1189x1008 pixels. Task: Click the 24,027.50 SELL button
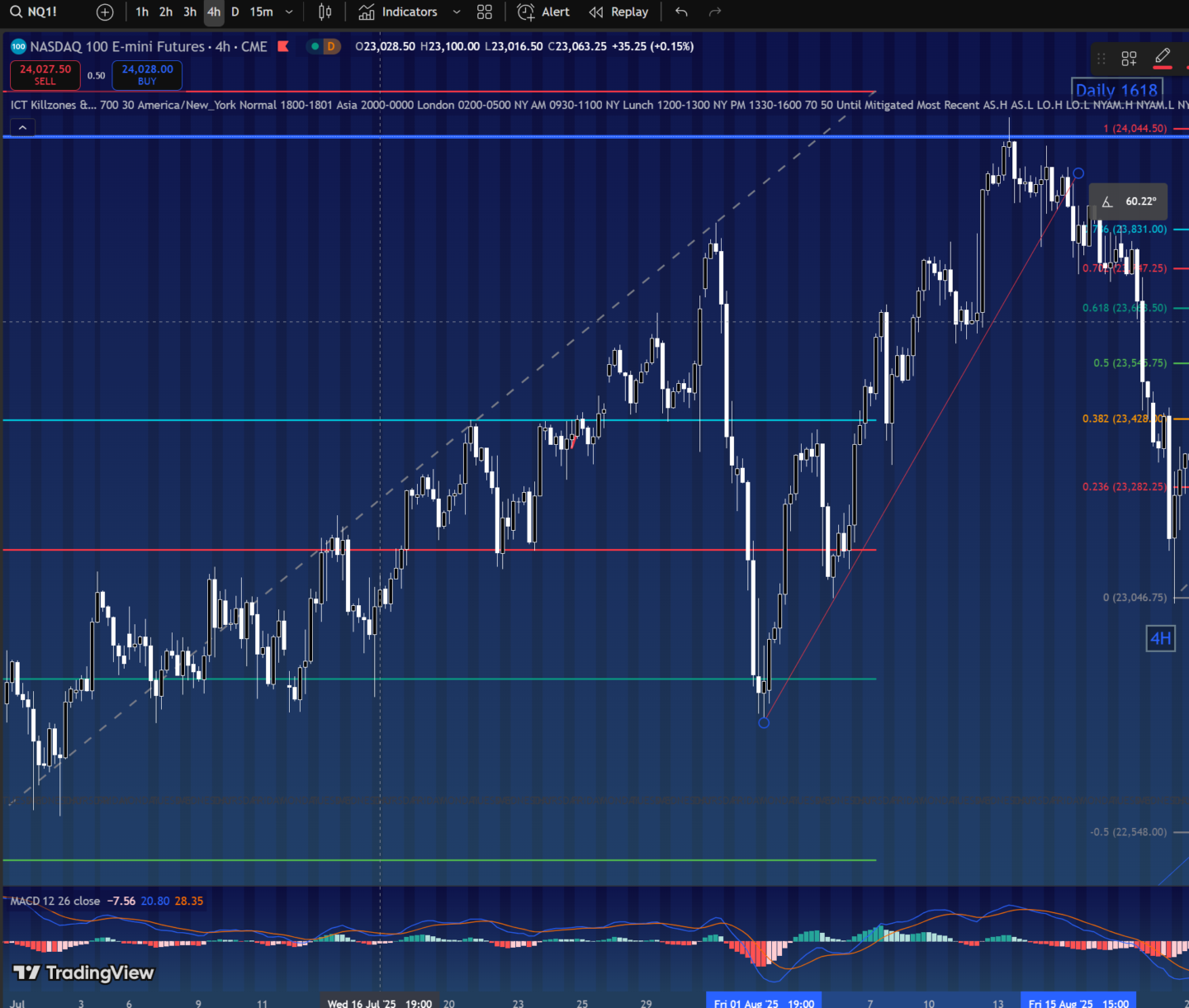coord(45,75)
